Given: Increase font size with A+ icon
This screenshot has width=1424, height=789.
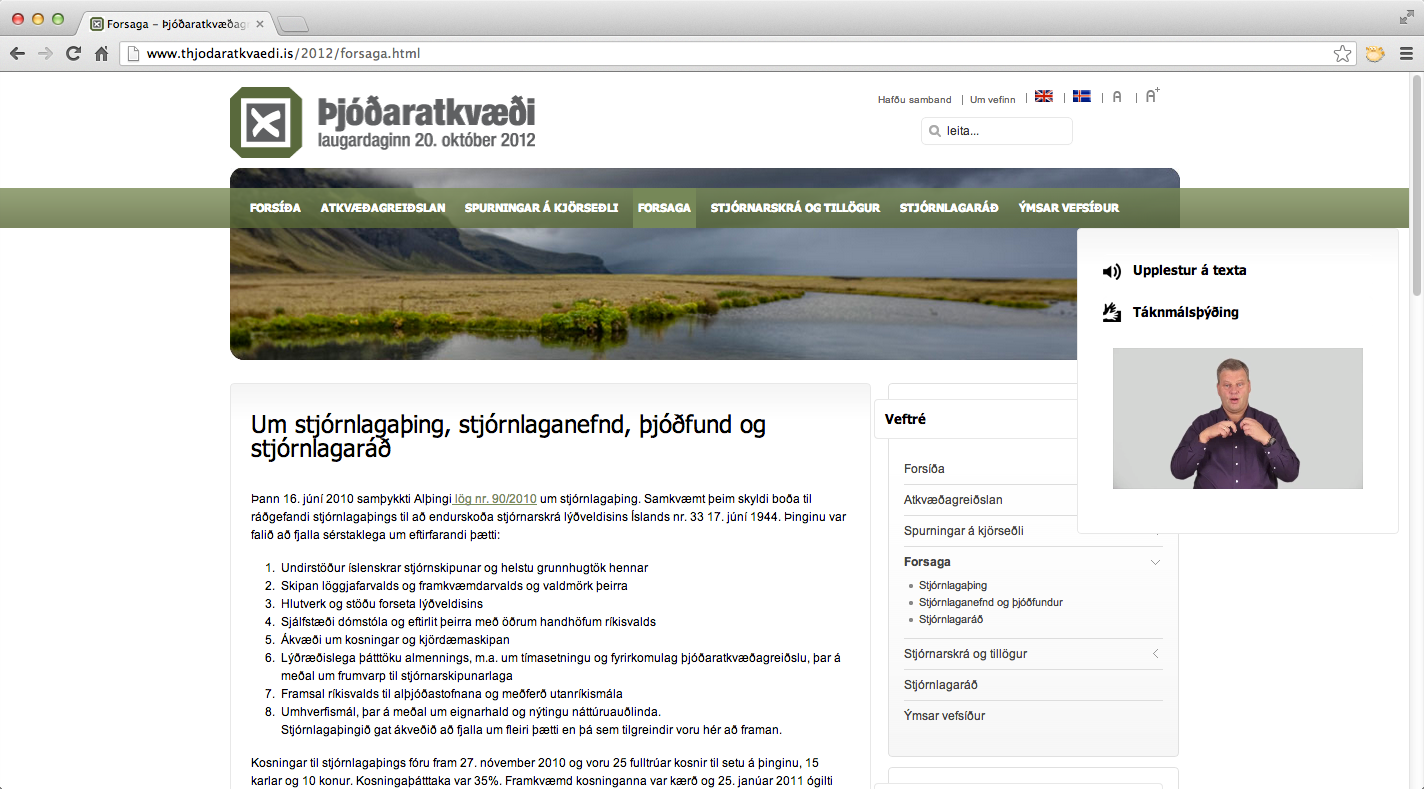Looking at the screenshot, I should coord(1152,96).
